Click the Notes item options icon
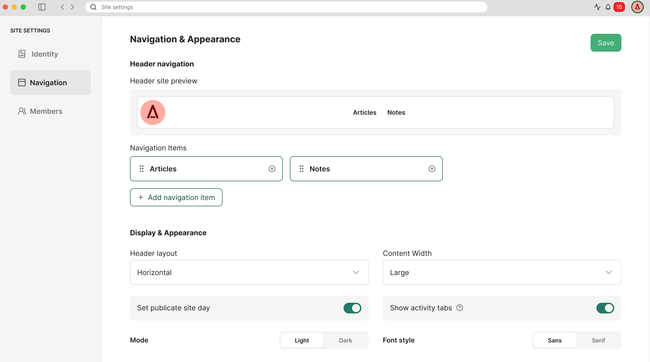Viewport: 650px width, 362px height. click(432, 169)
